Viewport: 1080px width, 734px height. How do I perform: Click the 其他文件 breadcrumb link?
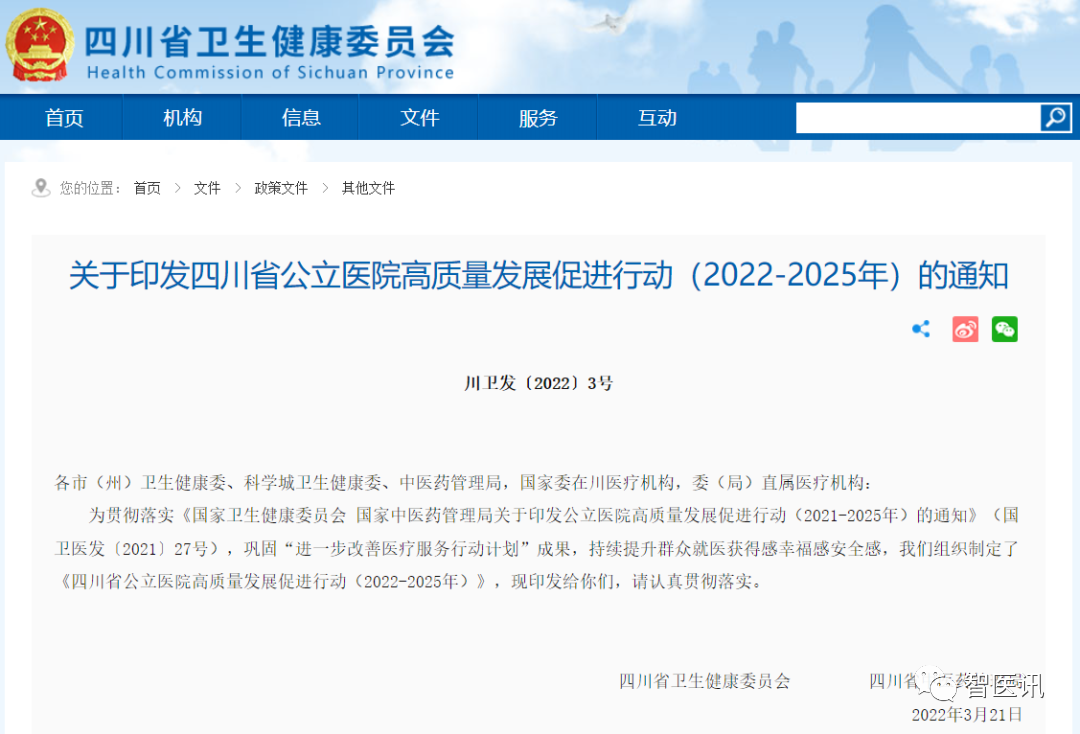[x=368, y=188]
